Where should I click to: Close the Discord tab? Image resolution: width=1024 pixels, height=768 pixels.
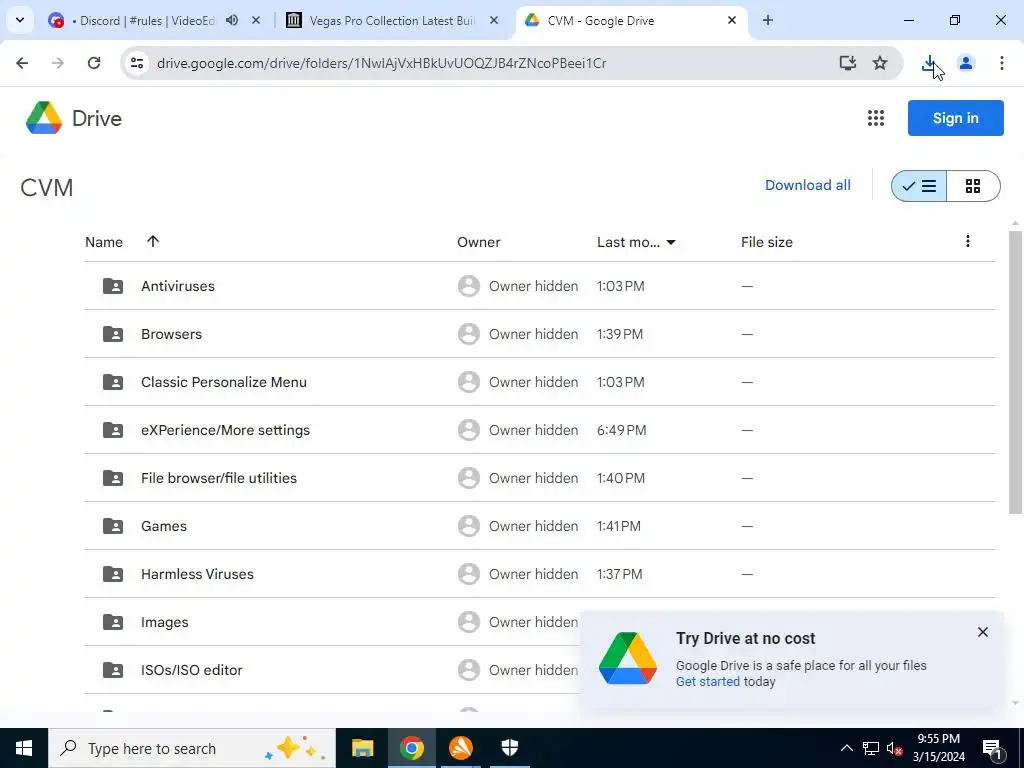[256, 20]
